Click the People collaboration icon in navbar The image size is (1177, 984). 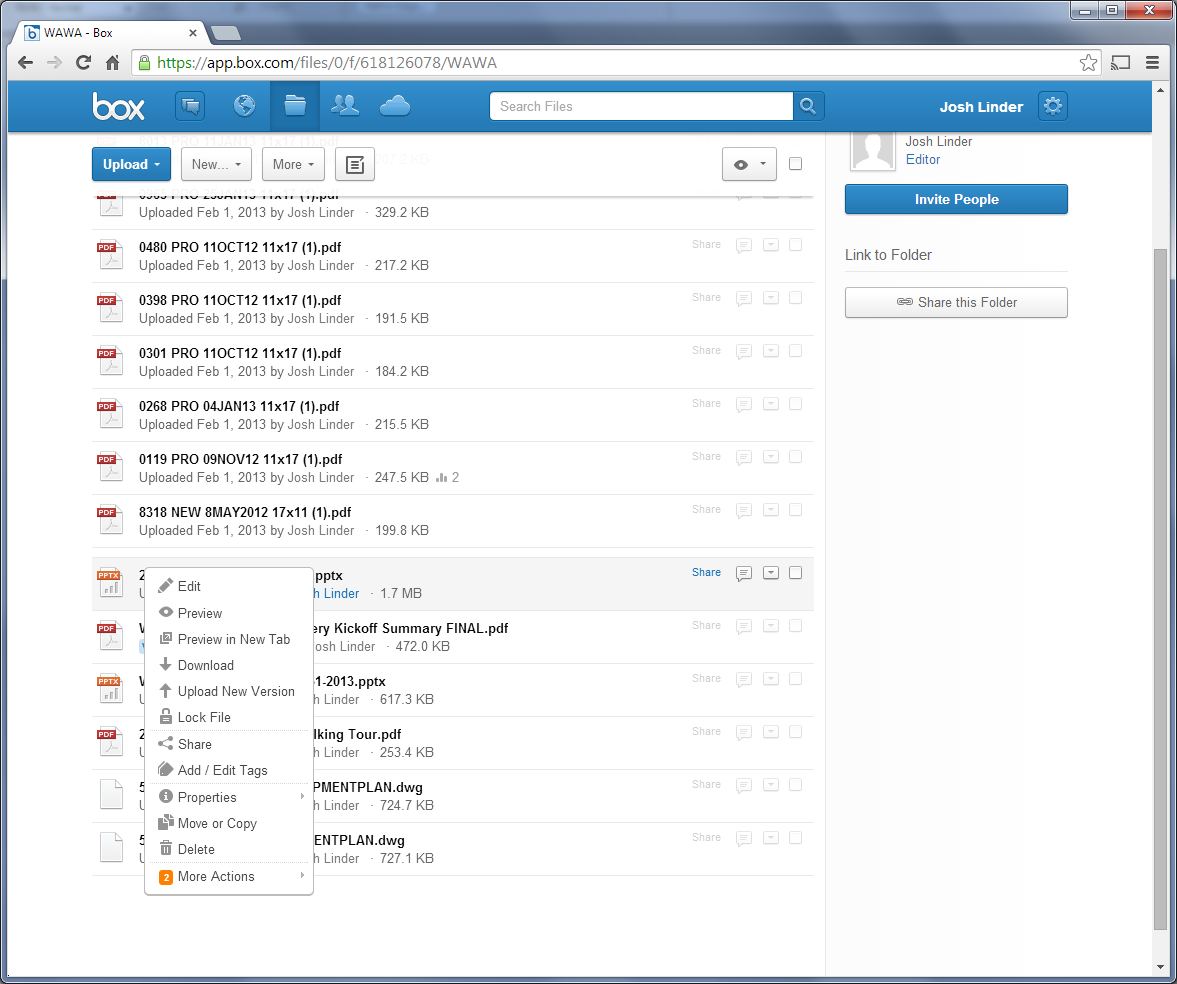(x=344, y=106)
